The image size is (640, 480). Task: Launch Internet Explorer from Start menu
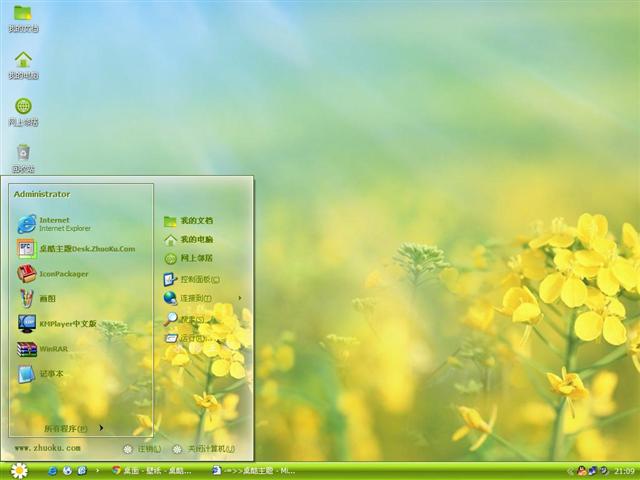(54, 224)
